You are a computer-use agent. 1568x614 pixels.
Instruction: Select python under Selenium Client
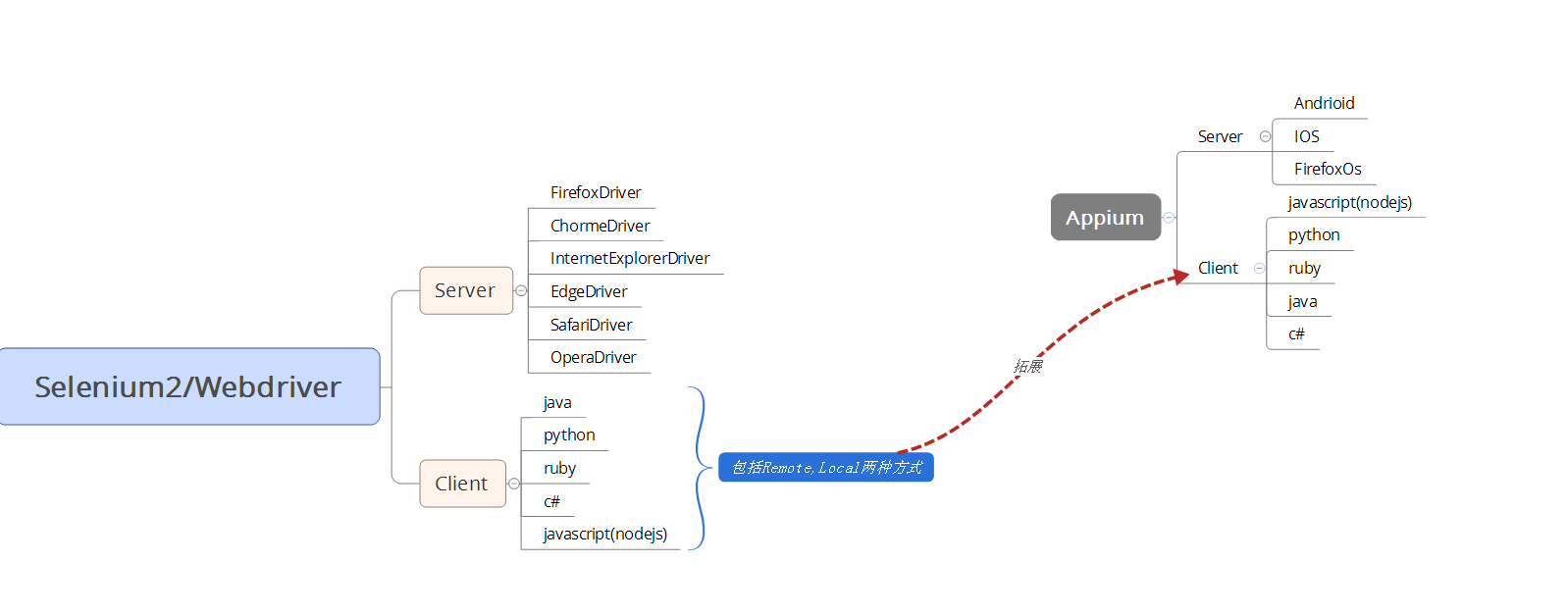point(569,435)
